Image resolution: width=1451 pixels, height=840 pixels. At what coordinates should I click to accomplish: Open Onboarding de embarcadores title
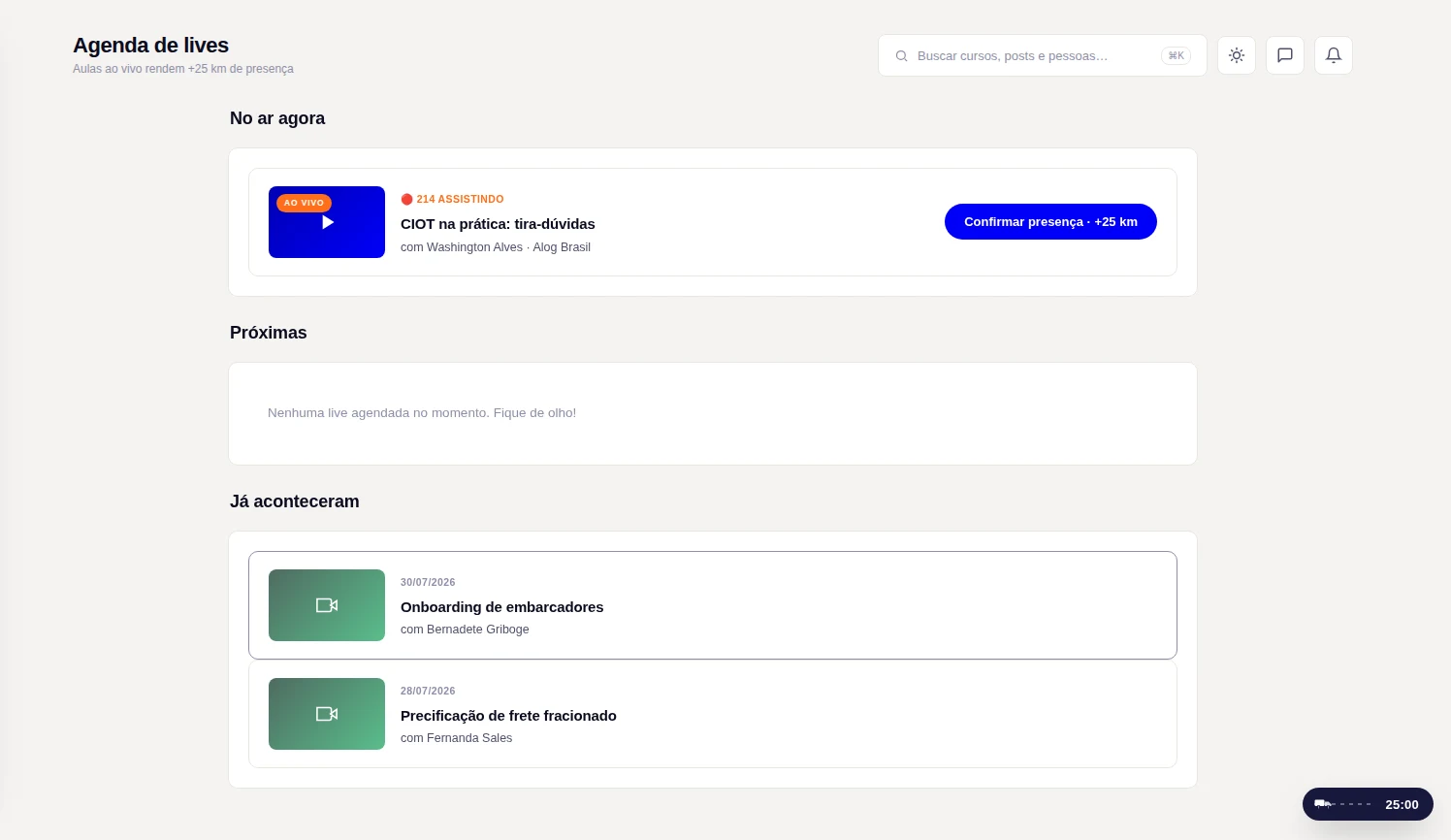click(502, 607)
